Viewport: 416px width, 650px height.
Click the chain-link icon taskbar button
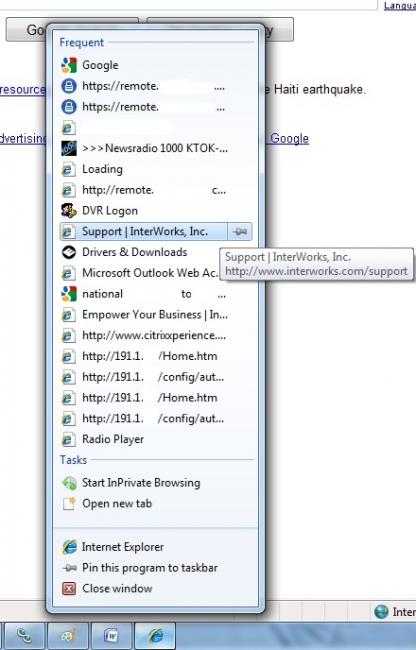tap(24, 635)
